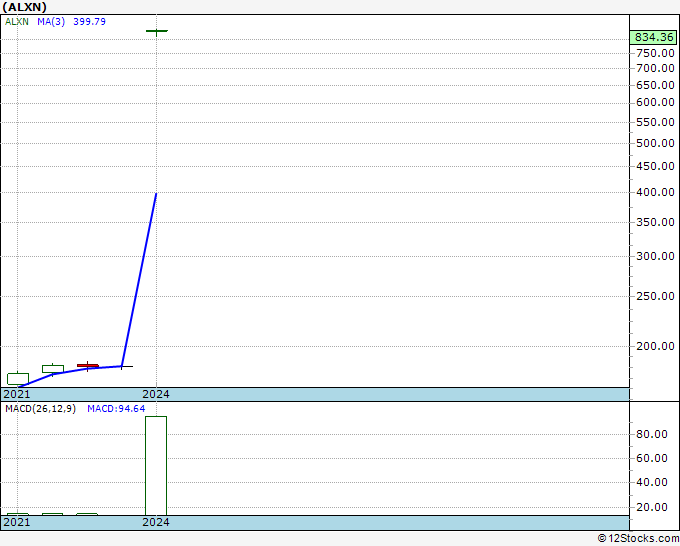Open the 12Stocks.com copyright link
680x546 pixels.
638,539
